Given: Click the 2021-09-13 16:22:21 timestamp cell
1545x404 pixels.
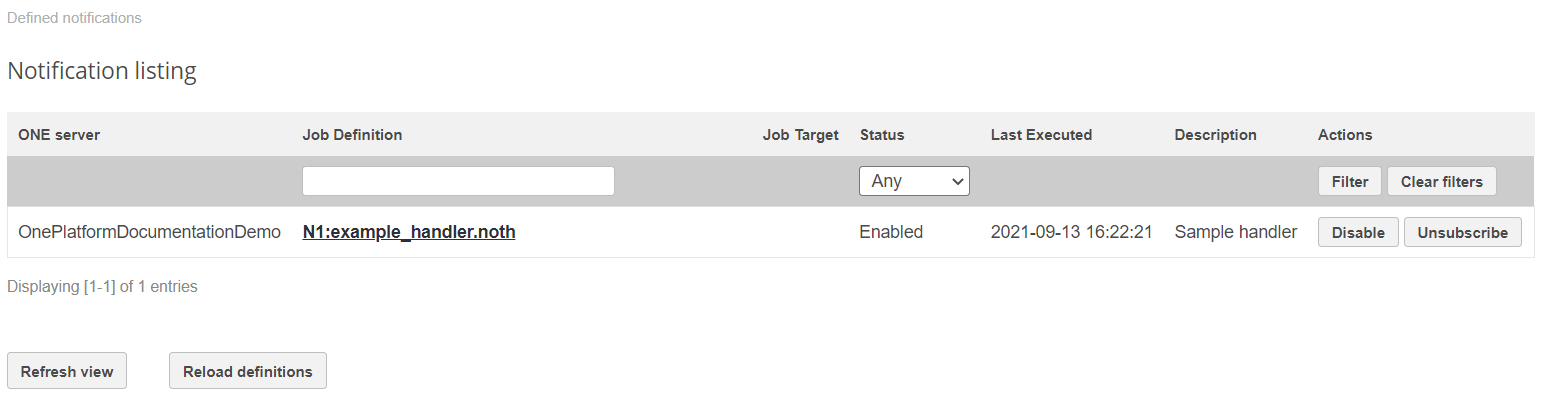Looking at the screenshot, I should 1071,232.
